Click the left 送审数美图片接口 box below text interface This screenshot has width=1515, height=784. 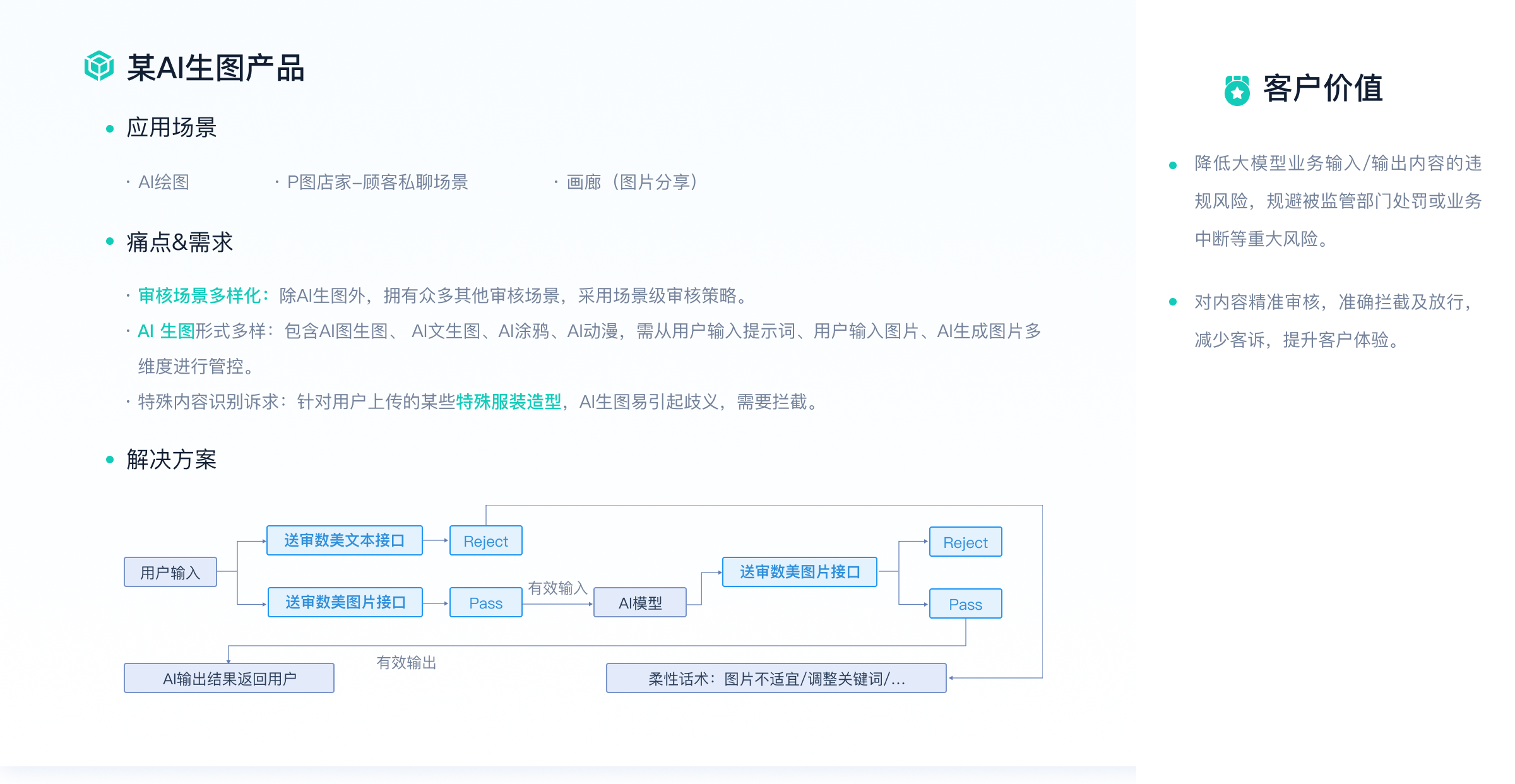[345, 602]
